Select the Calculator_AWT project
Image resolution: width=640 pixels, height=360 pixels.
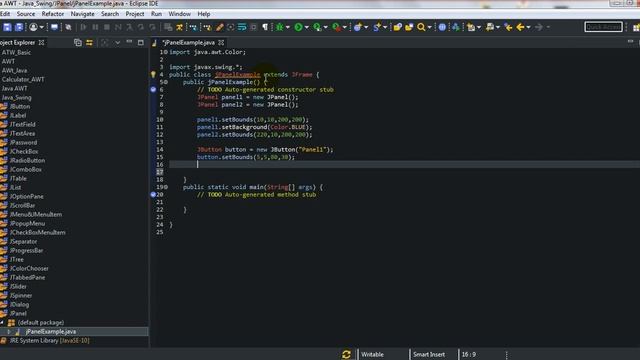click(23, 80)
